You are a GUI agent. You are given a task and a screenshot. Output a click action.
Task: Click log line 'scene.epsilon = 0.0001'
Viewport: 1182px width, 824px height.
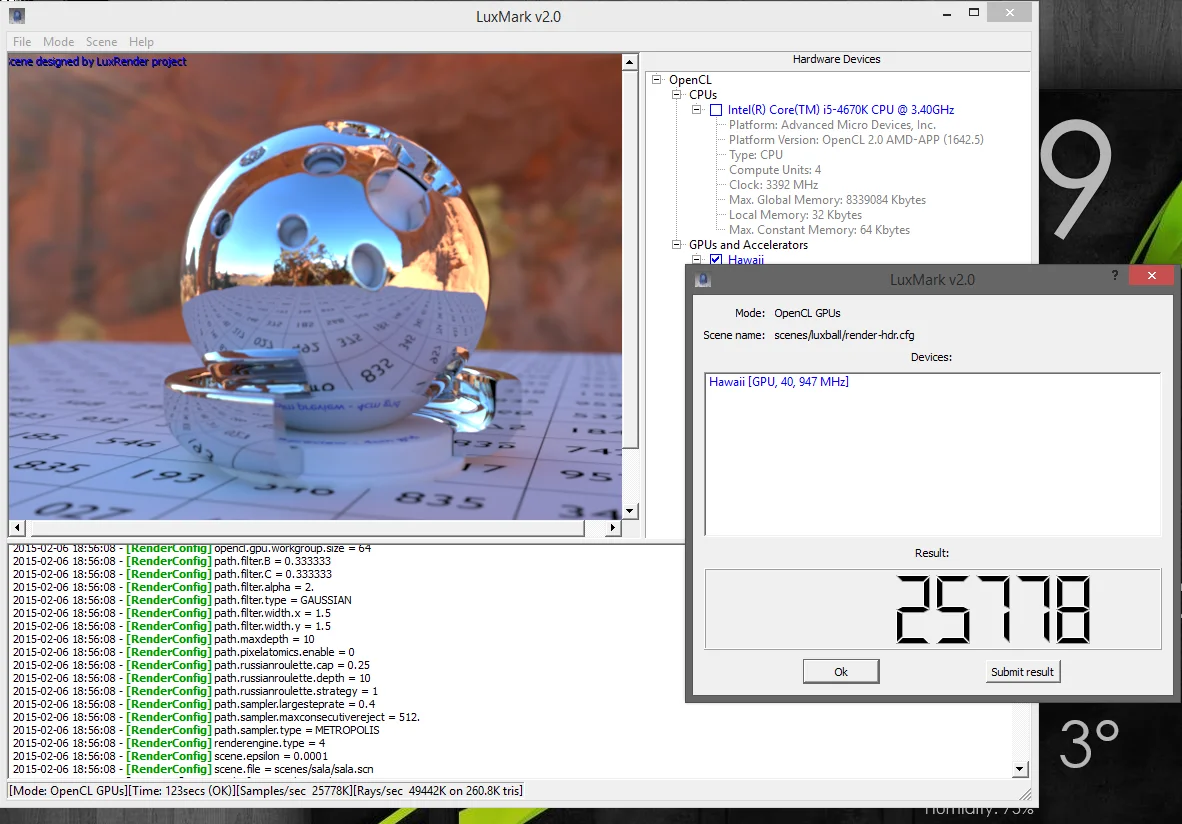(x=170, y=756)
